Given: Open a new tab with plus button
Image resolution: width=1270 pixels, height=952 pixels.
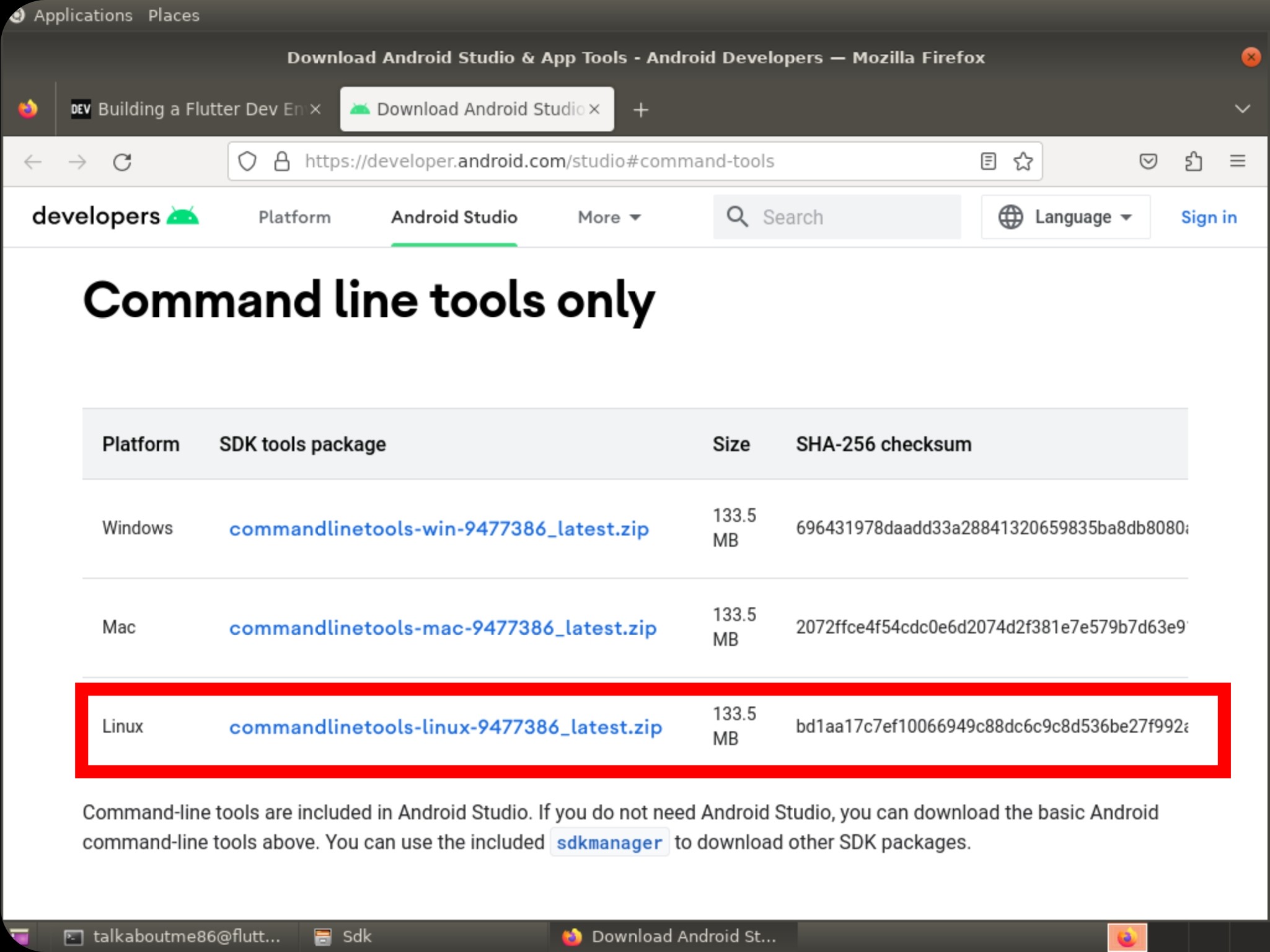Looking at the screenshot, I should pyautogui.click(x=641, y=110).
